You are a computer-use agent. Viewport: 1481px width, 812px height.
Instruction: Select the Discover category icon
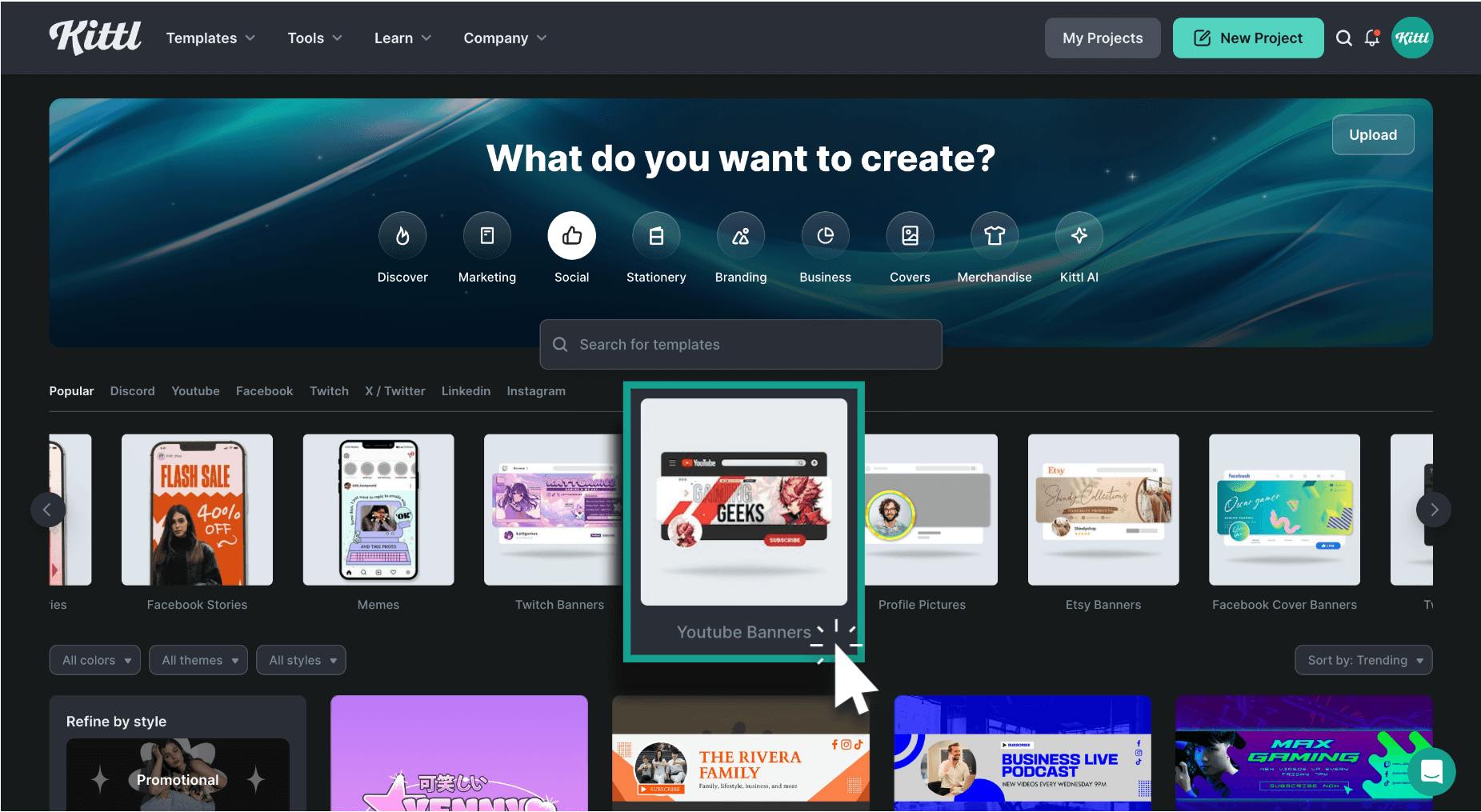(x=402, y=235)
